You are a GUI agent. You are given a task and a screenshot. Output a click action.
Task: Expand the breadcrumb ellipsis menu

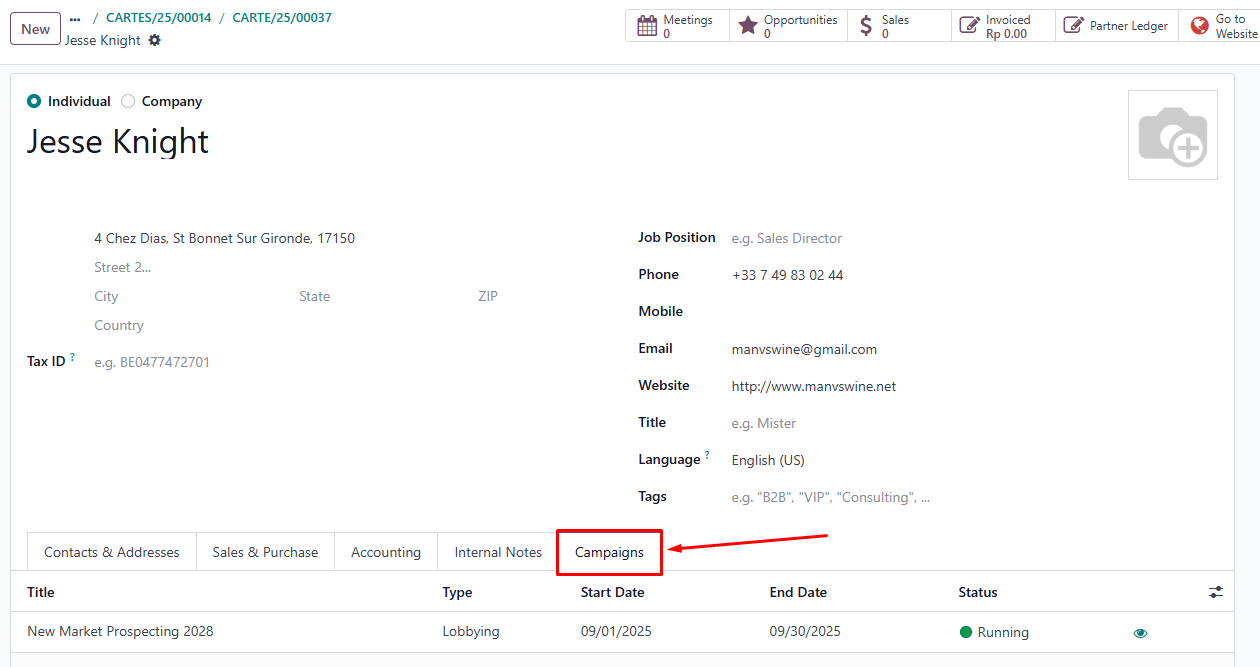click(75, 18)
